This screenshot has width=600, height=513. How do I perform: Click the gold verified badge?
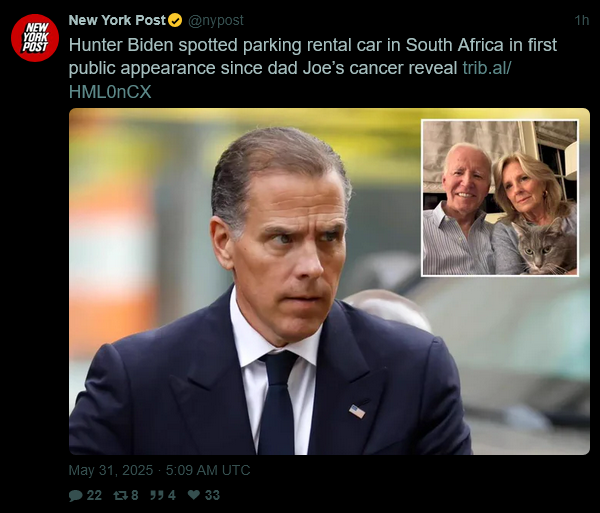pyautogui.click(x=175, y=20)
